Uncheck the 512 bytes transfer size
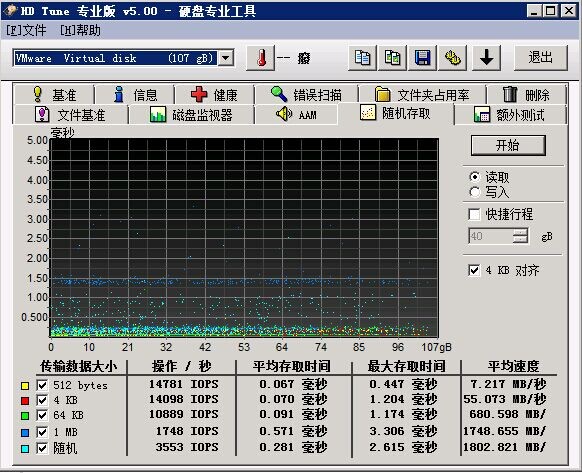The height and width of the screenshot is (473, 582). (42, 385)
